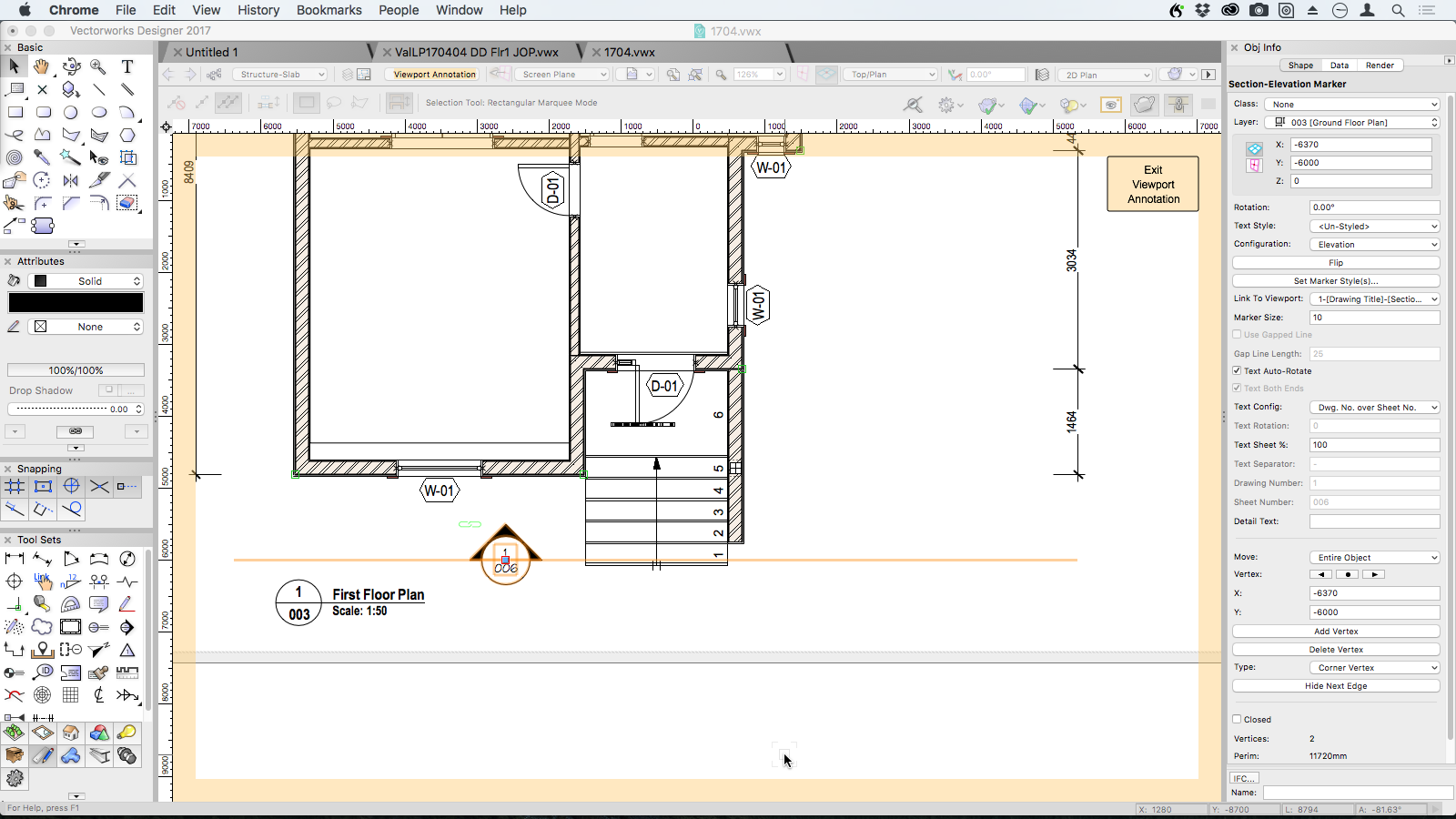1456x819 pixels.
Task: Click the black fill color swatch
Action: 76,302
